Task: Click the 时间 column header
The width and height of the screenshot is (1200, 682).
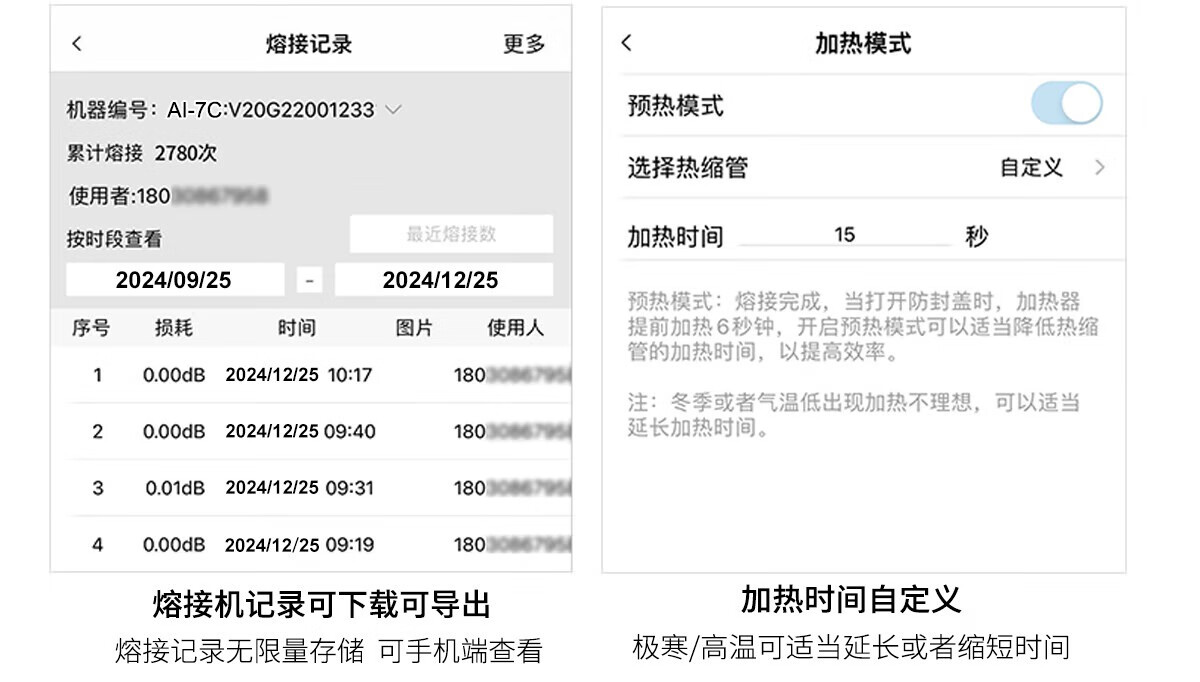Action: coord(296,328)
